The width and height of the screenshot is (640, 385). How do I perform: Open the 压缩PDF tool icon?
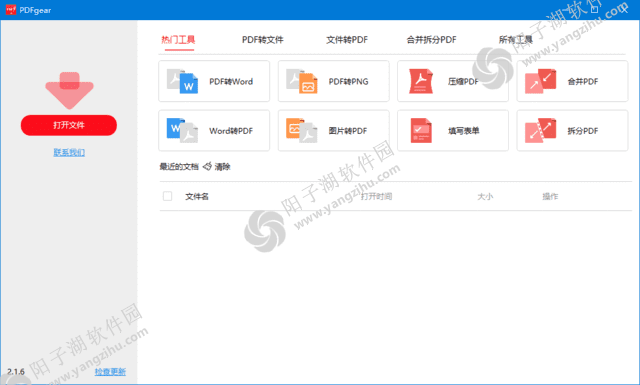pyautogui.click(x=421, y=81)
